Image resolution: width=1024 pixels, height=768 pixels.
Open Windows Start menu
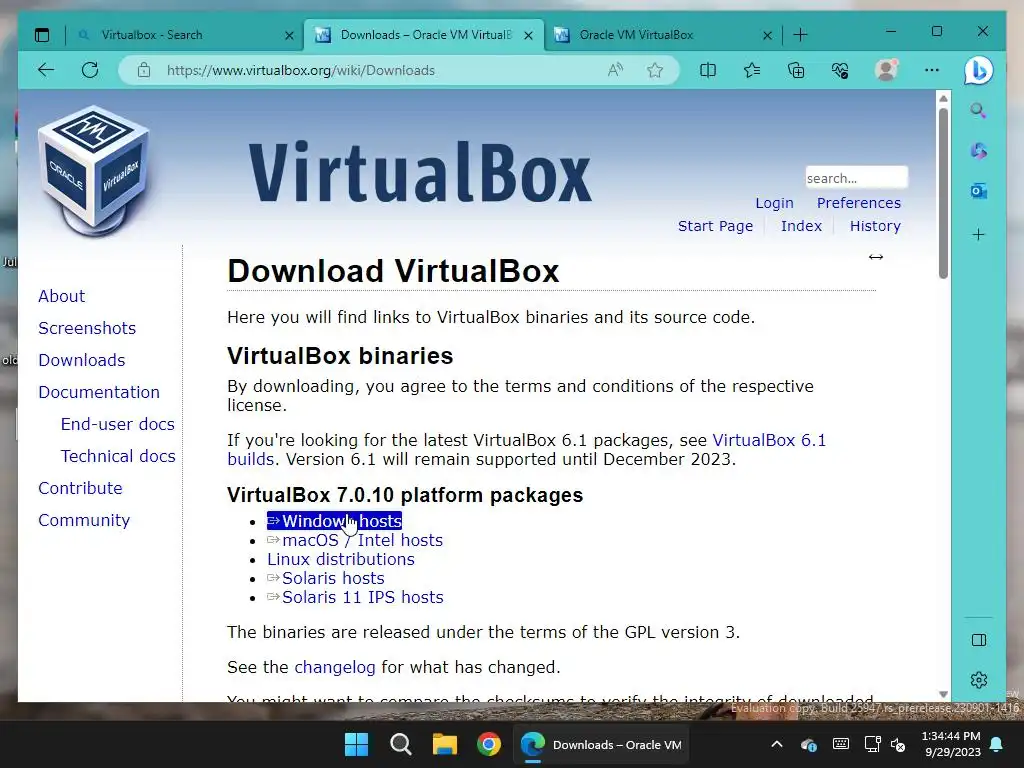(x=357, y=744)
